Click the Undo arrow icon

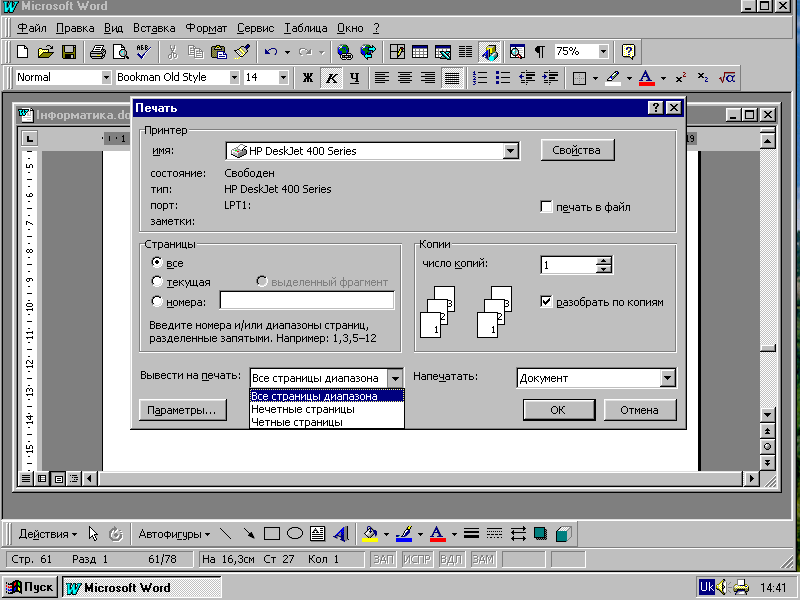[270, 52]
